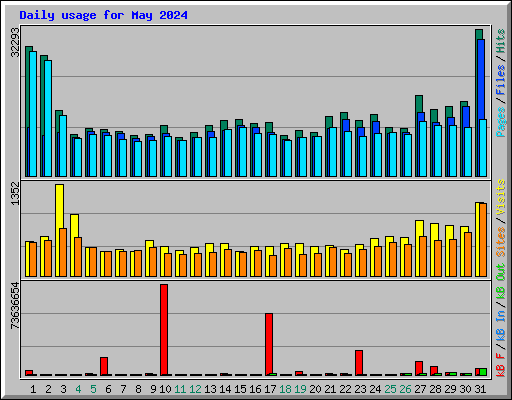Select day 2 on the x-axis
The height and width of the screenshot is (400, 512).
coord(48,389)
